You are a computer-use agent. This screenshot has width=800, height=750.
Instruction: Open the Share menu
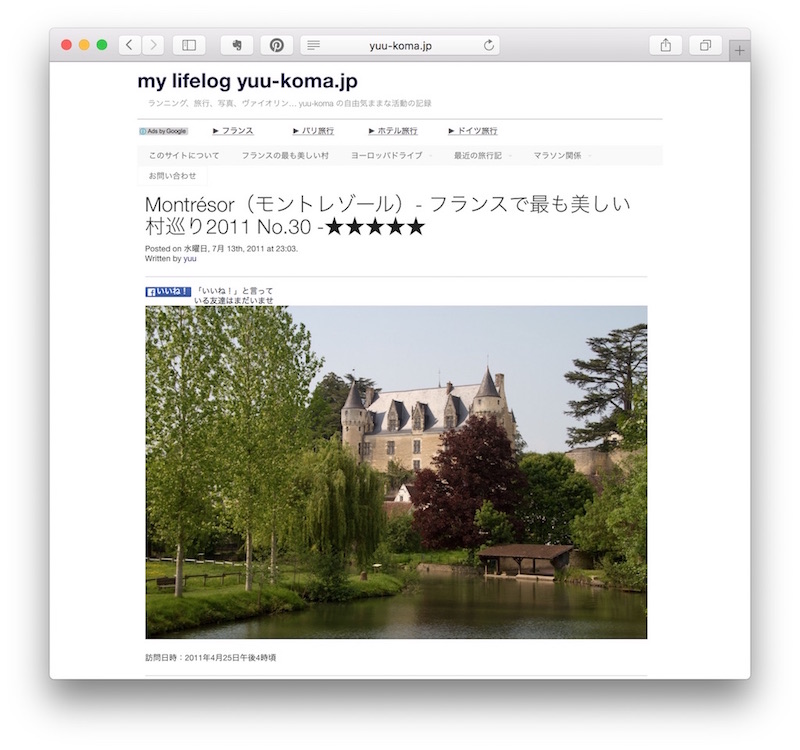[665, 45]
